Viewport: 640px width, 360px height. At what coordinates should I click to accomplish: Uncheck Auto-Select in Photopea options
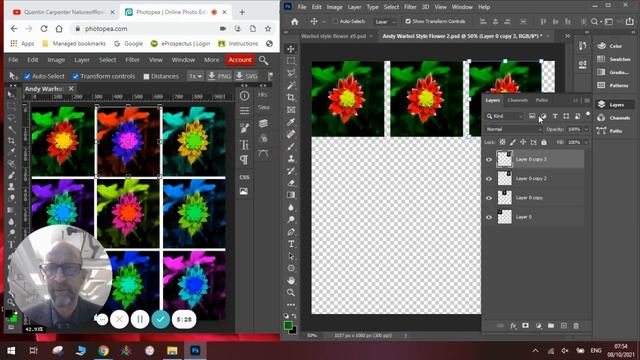point(27,76)
